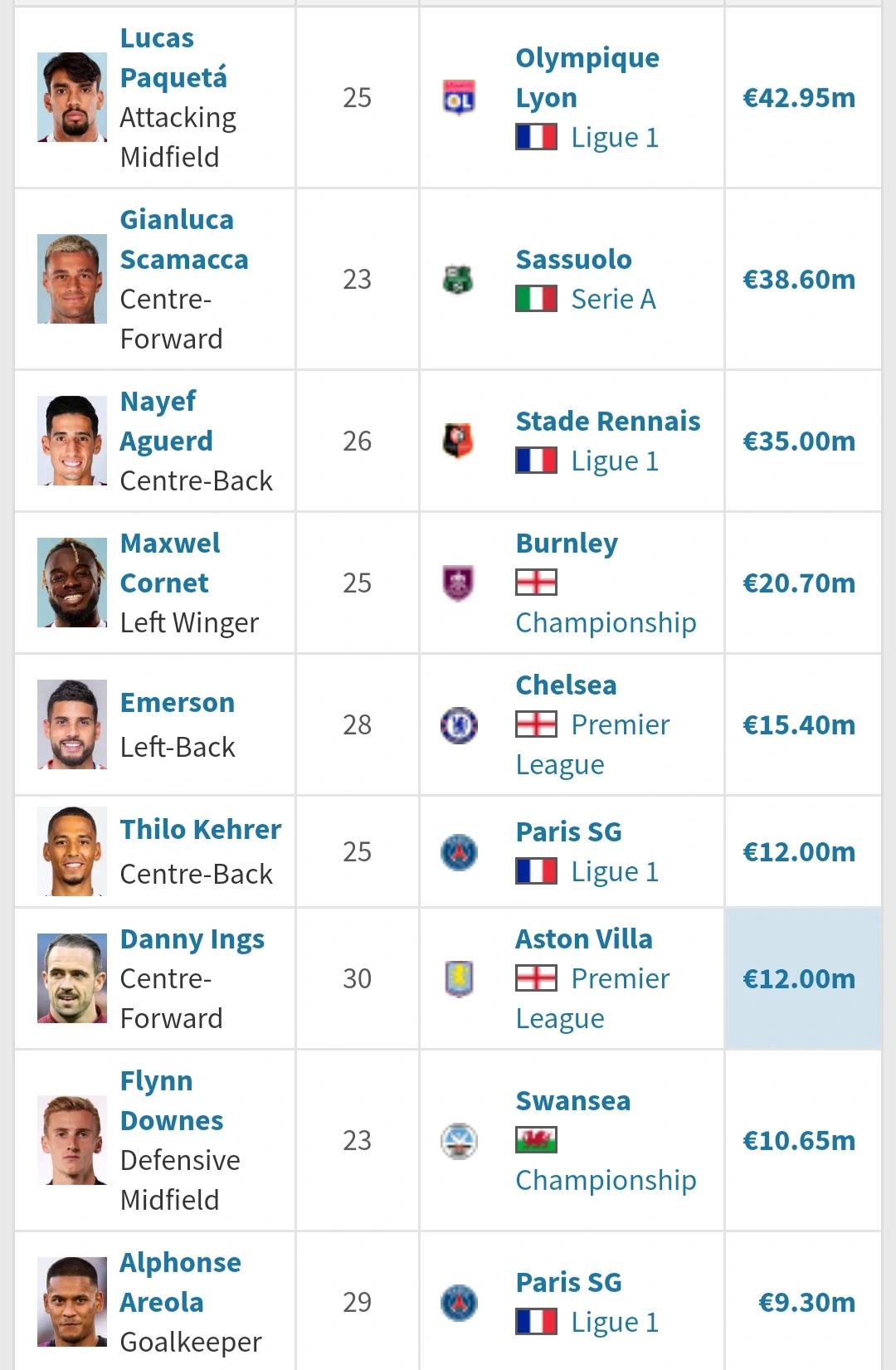Viewport: 896px width, 1370px height.
Task: Open Nayef Aguerd's profile link
Action: click(166, 422)
